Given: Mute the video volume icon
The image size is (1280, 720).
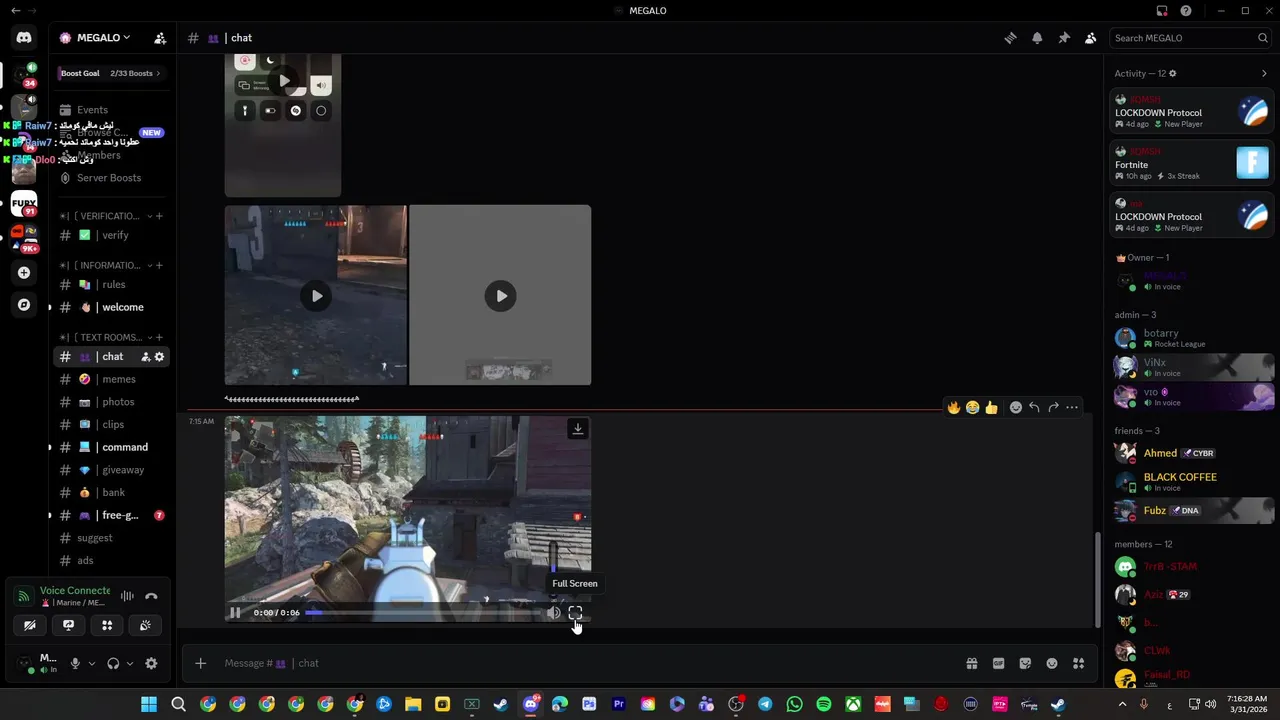Looking at the screenshot, I should coord(554,613).
